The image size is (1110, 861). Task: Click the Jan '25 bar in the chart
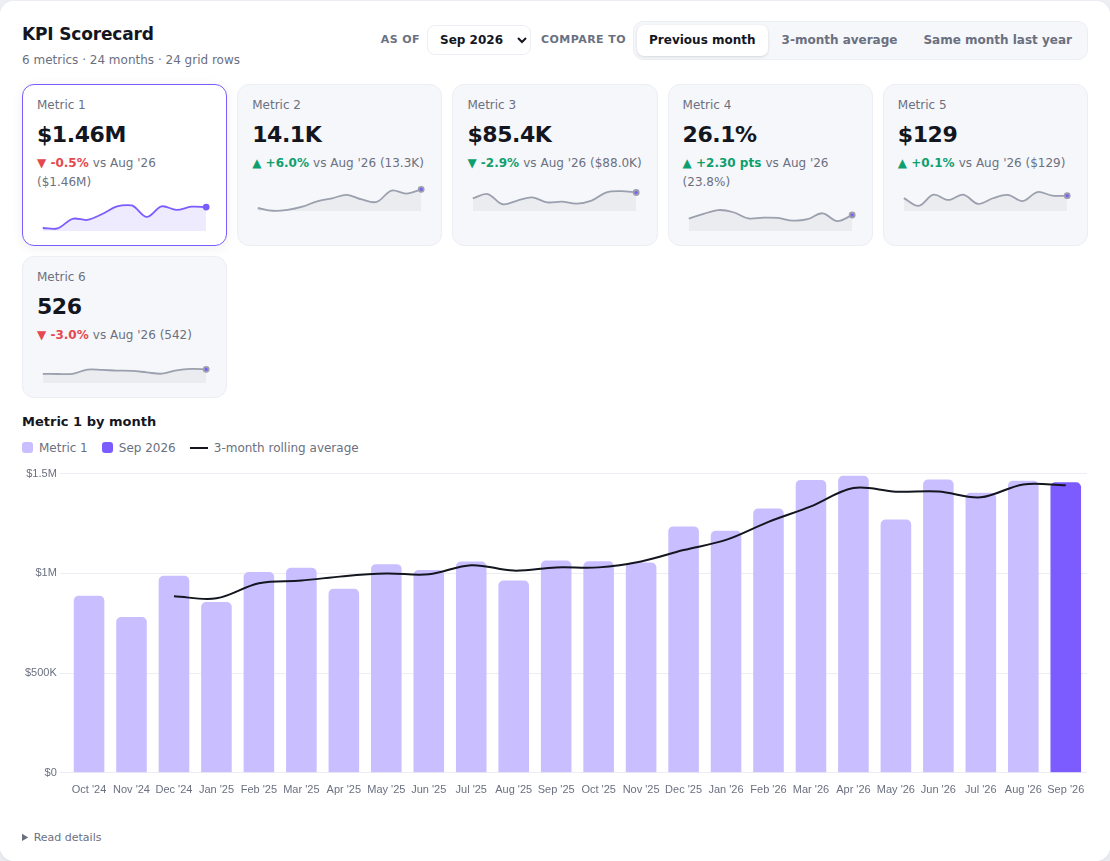(x=217, y=687)
